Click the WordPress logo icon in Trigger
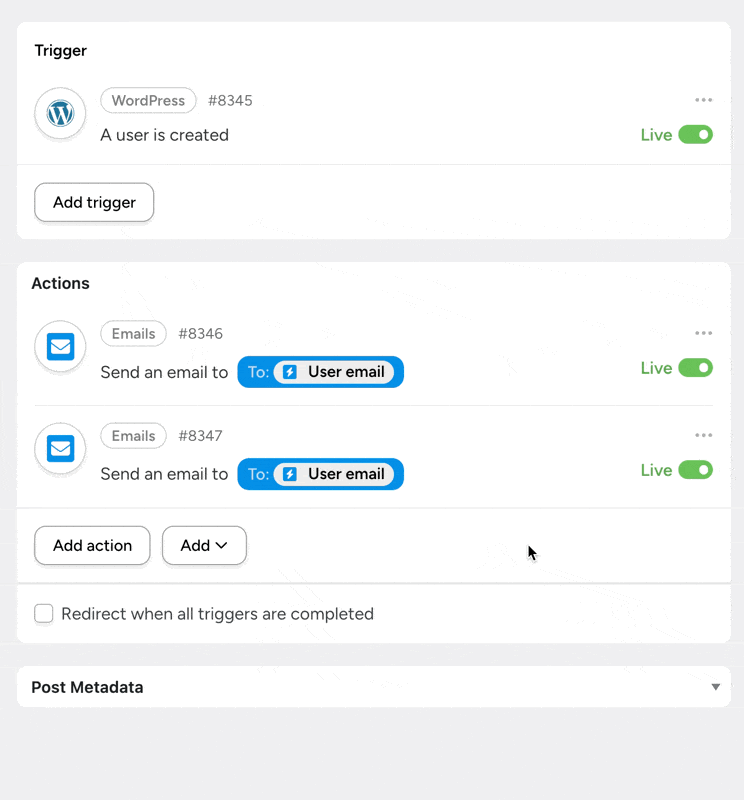This screenshot has height=800, width=744. (61, 114)
